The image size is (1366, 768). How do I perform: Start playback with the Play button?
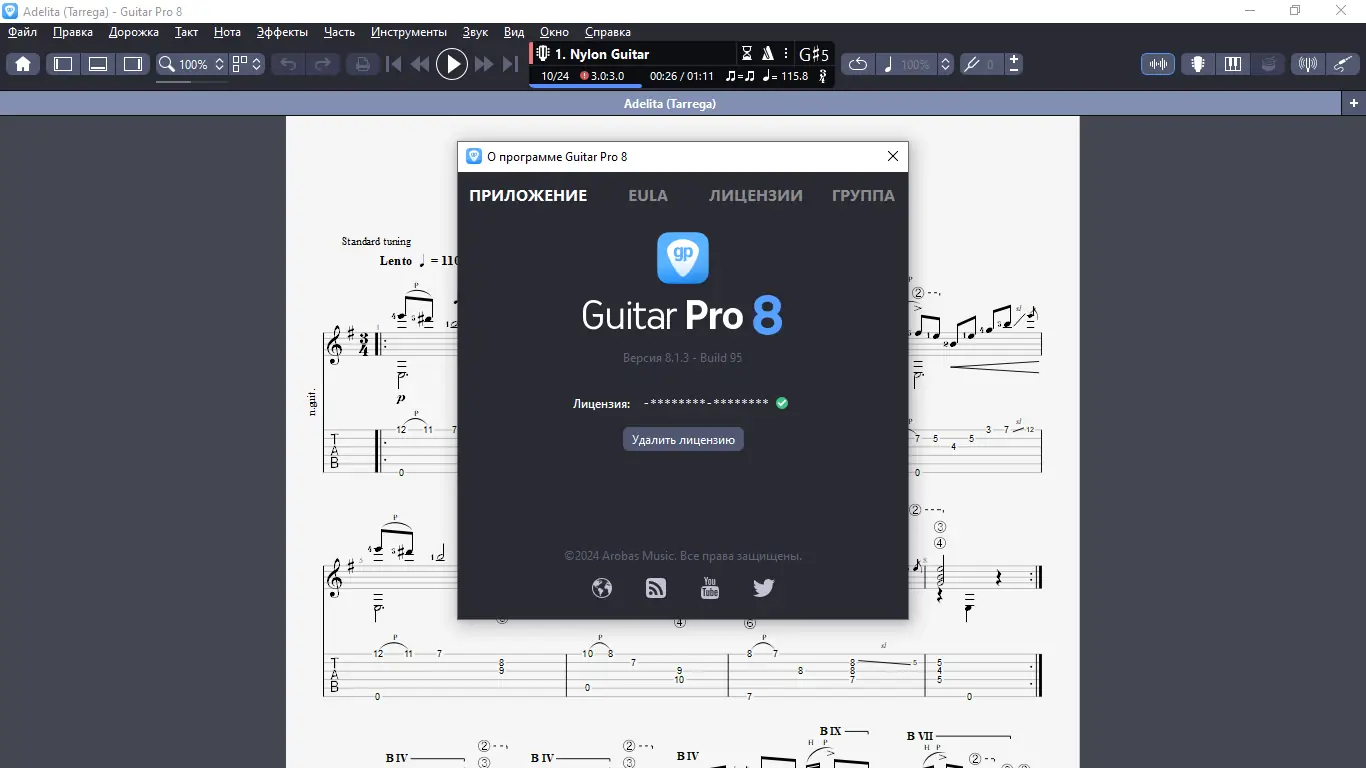(x=452, y=64)
